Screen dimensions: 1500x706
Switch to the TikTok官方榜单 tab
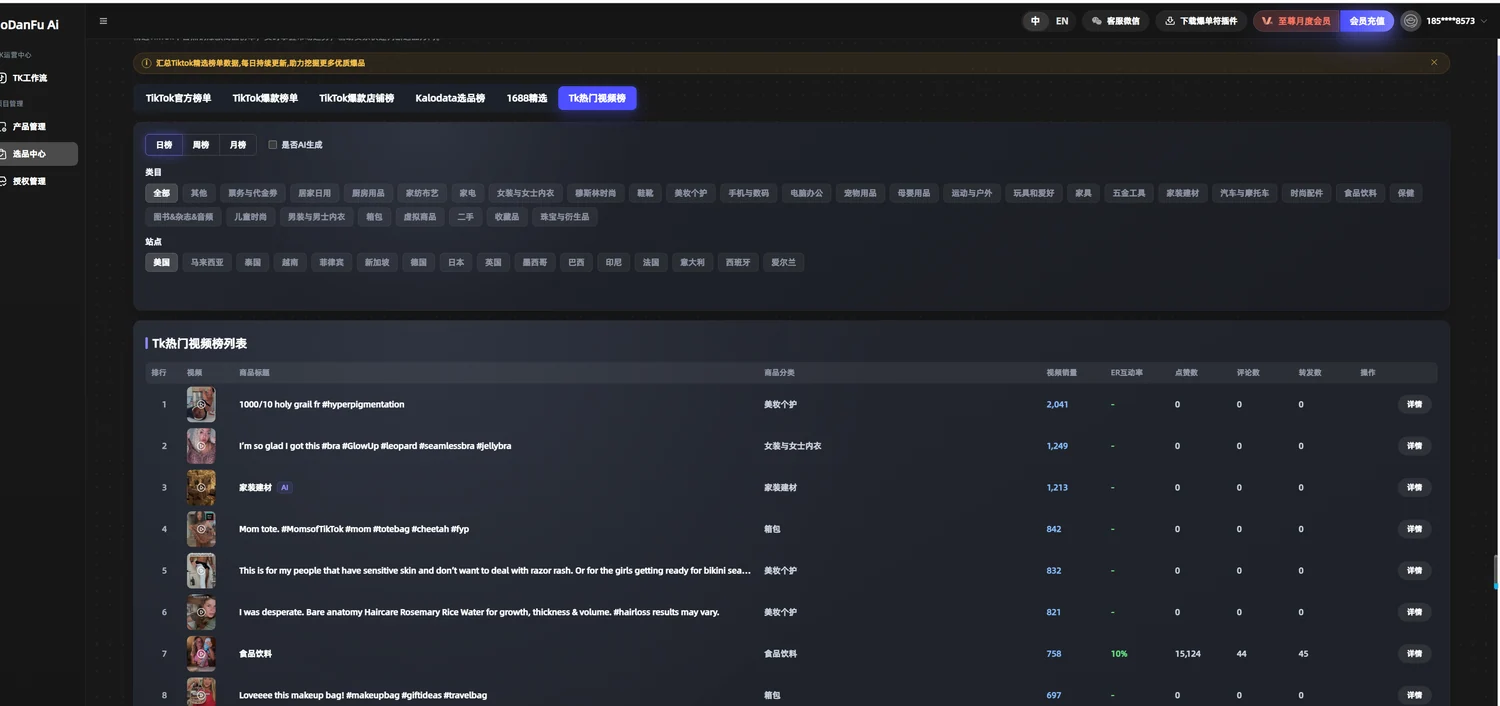178,98
